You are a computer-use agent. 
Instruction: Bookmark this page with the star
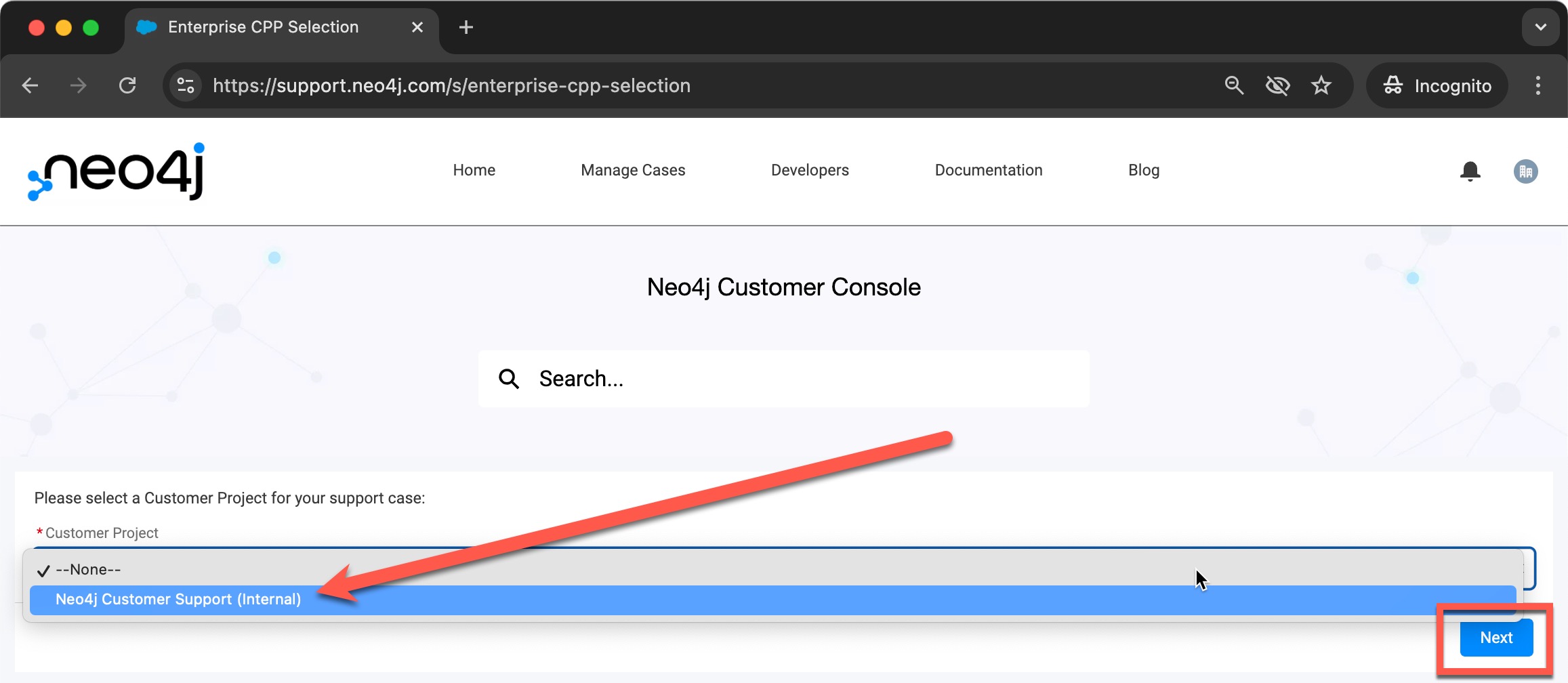click(x=1321, y=85)
